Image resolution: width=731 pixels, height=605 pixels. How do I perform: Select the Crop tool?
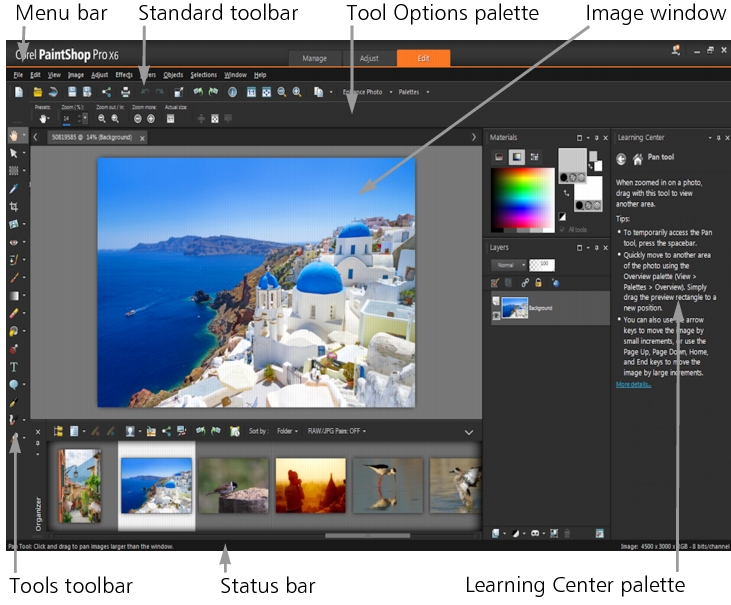(13, 206)
